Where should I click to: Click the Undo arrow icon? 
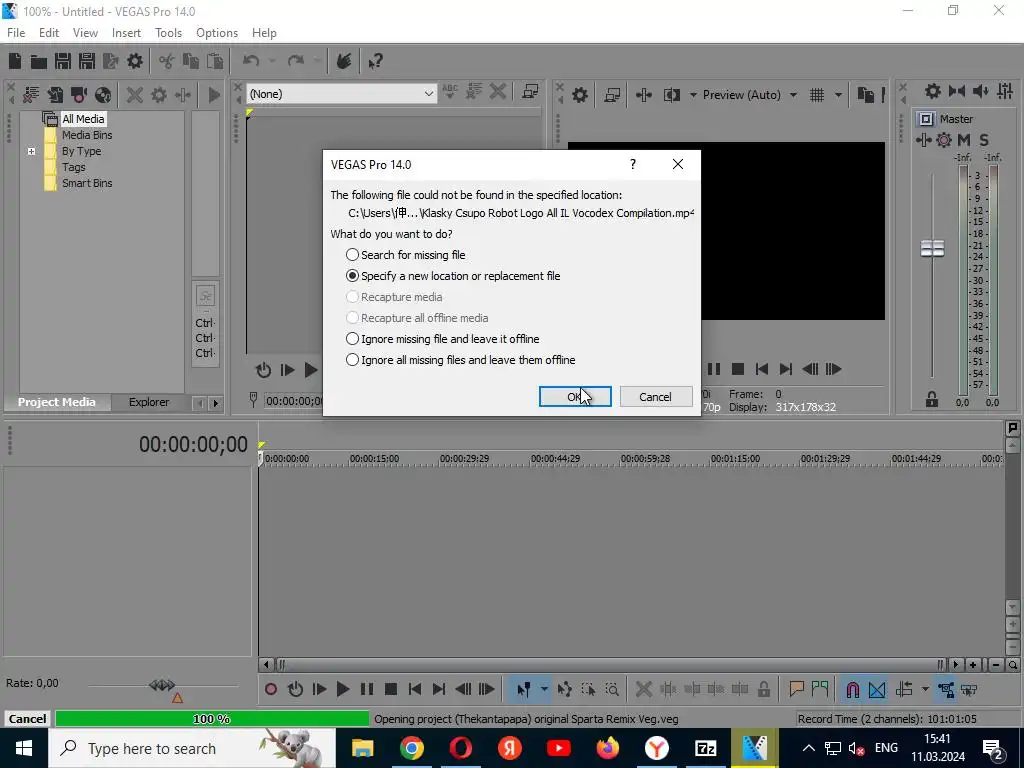coord(251,61)
